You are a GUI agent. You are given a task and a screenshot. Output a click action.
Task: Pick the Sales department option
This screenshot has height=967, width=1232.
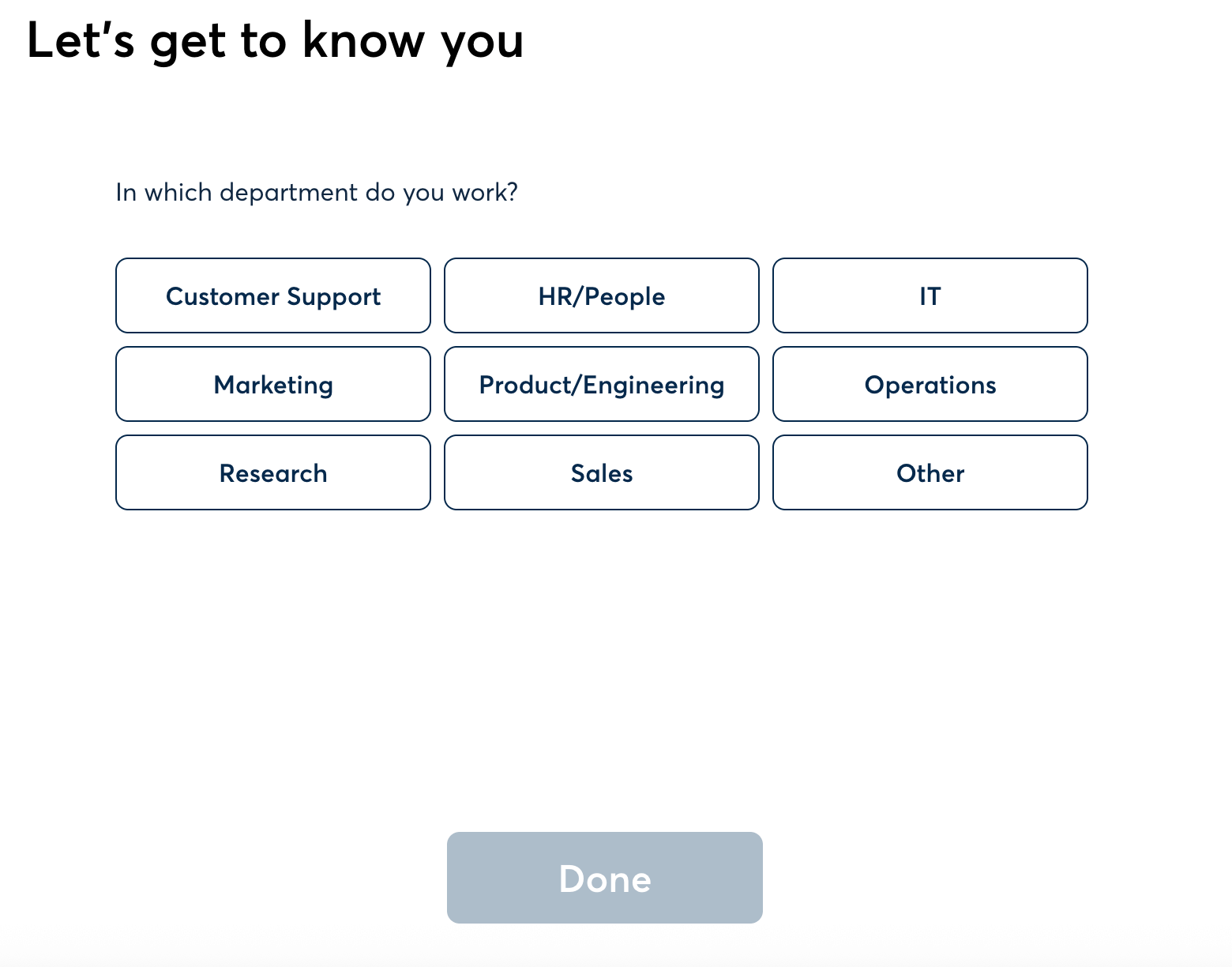tap(602, 472)
